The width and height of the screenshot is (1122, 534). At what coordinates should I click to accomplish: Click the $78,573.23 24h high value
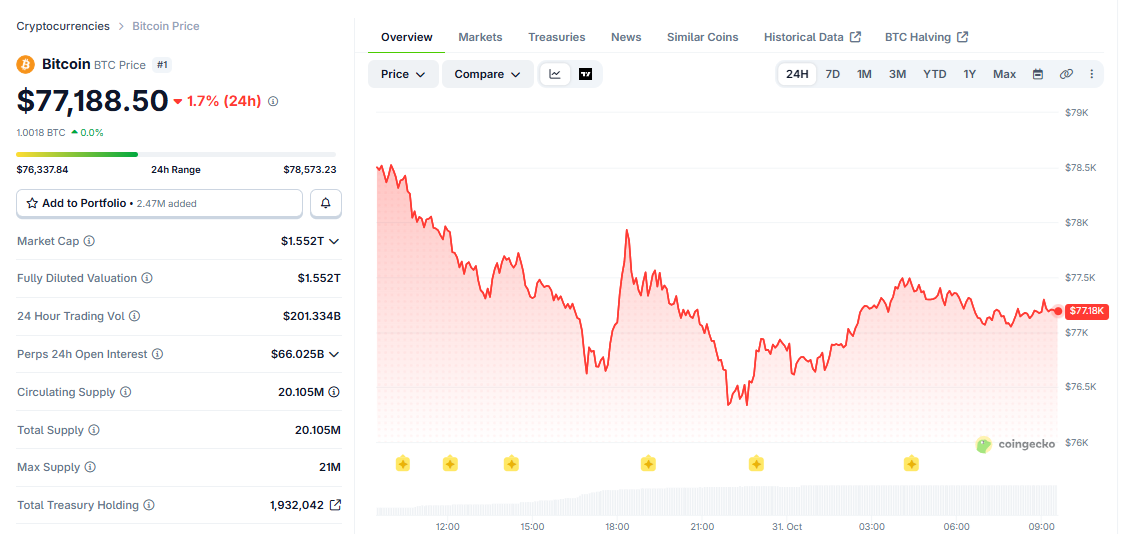[x=310, y=170]
